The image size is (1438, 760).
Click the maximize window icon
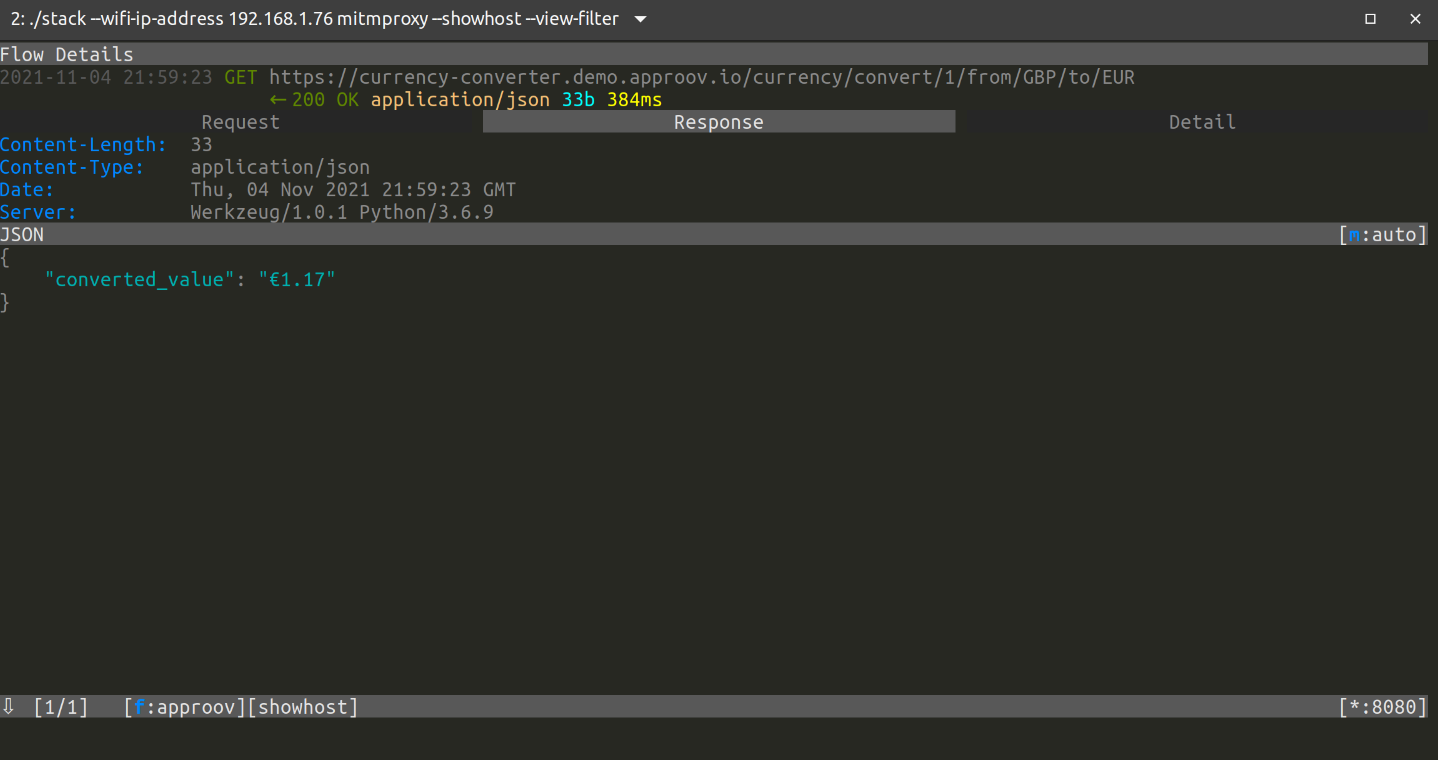(x=1370, y=19)
